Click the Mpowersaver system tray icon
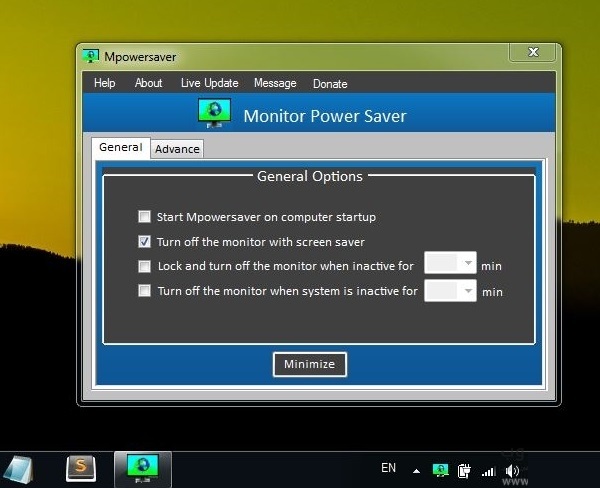 440,469
